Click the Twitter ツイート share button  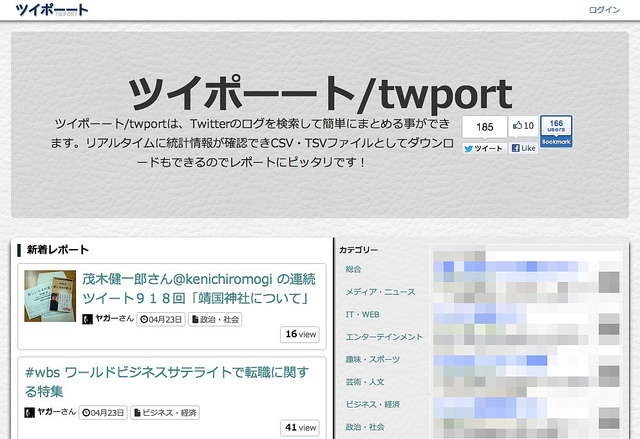pyautogui.click(x=484, y=148)
